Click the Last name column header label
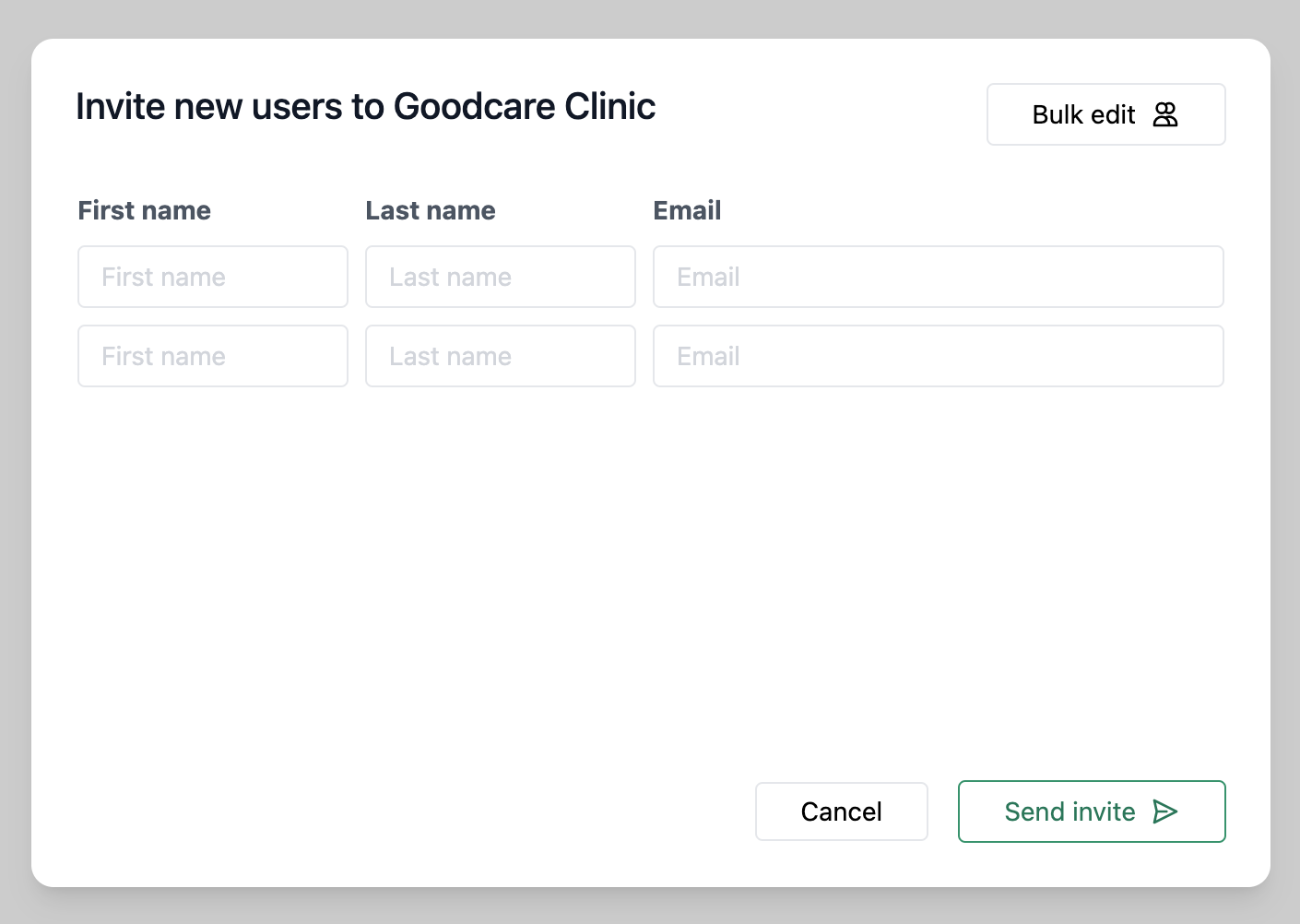 point(431,210)
